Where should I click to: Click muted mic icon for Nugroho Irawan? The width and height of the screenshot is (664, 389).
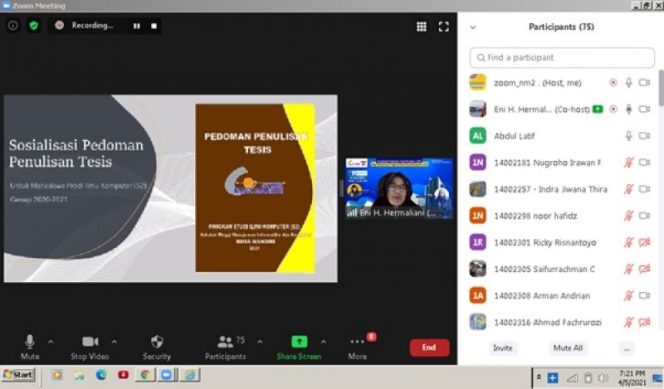click(x=628, y=163)
